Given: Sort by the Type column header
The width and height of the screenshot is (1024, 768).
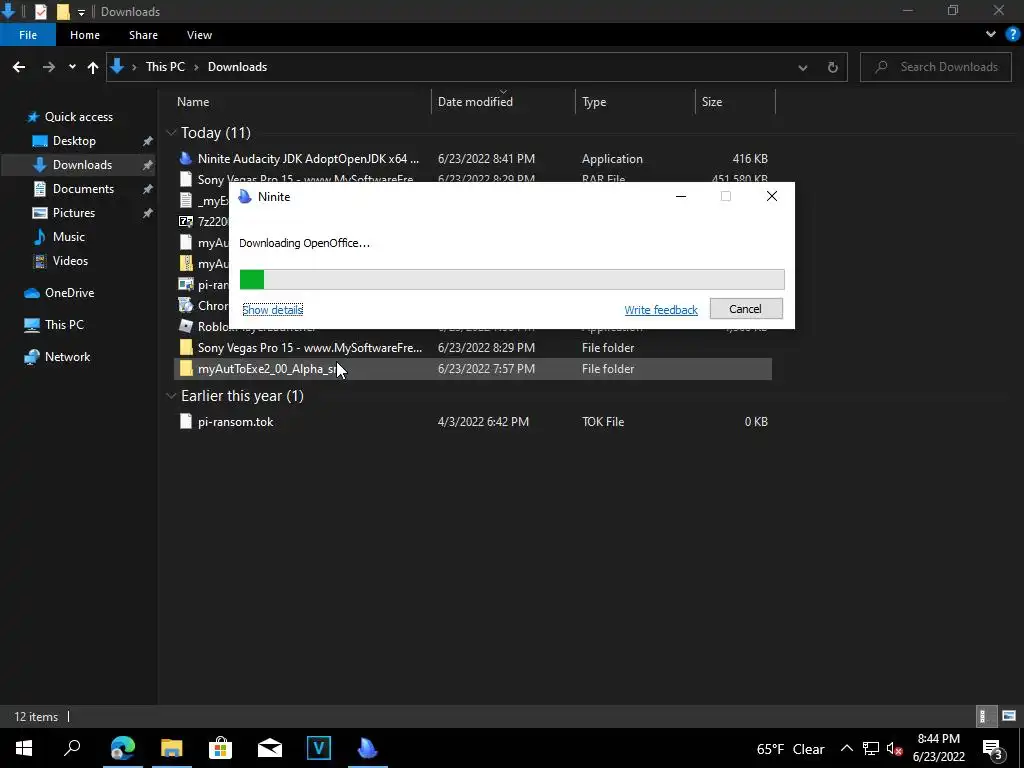Looking at the screenshot, I should (x=594, y=102).
